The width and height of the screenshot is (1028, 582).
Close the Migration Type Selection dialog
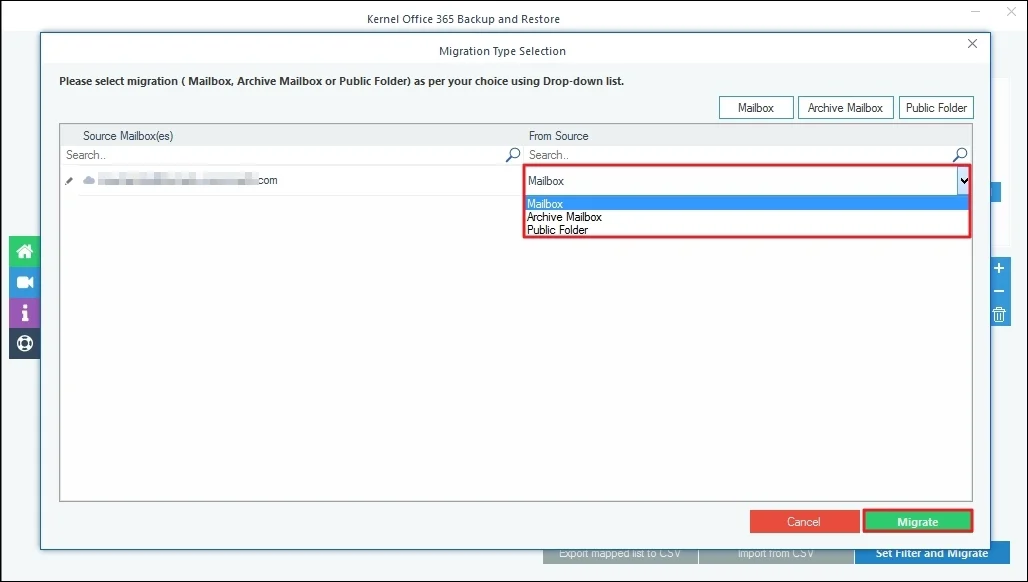[972, 43]
